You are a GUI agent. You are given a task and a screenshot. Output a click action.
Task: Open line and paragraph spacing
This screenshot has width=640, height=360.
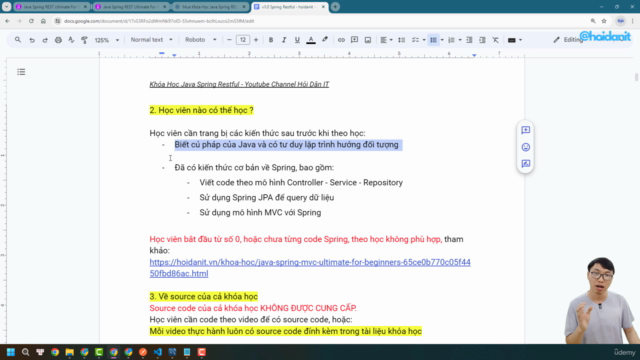click(x=402, y=40)
